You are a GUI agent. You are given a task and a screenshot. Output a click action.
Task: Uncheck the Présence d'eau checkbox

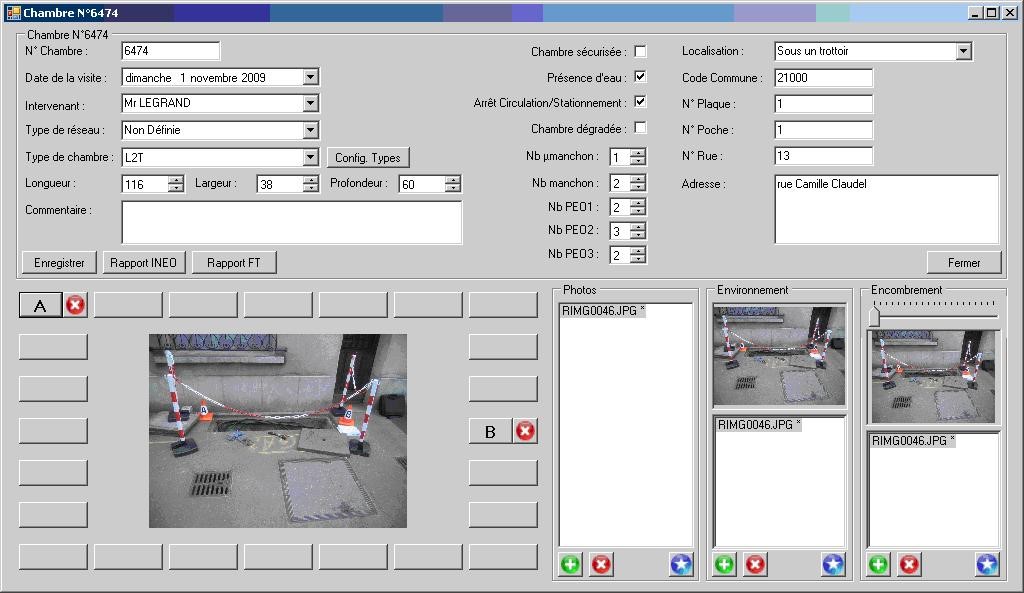tap(640, 76)
